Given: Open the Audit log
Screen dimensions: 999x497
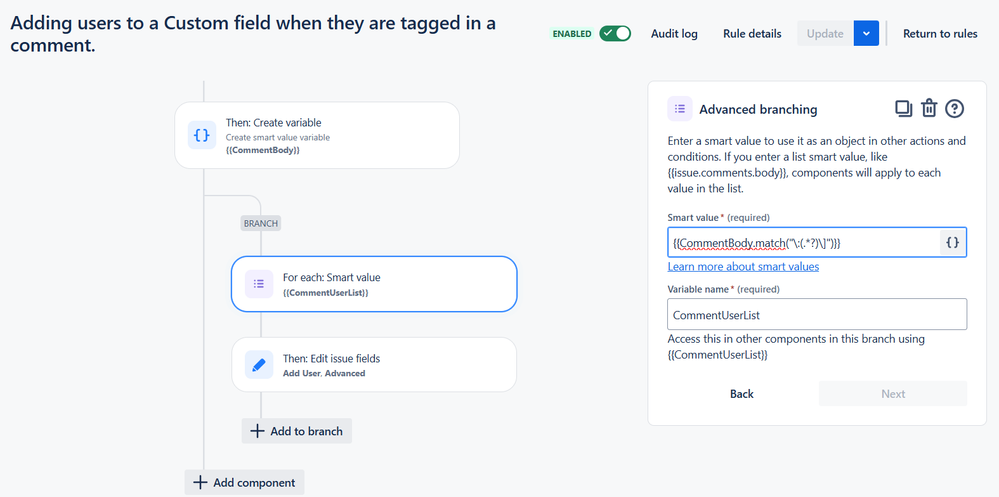Looking at the screenshot, I should click(x=674, y=34).
